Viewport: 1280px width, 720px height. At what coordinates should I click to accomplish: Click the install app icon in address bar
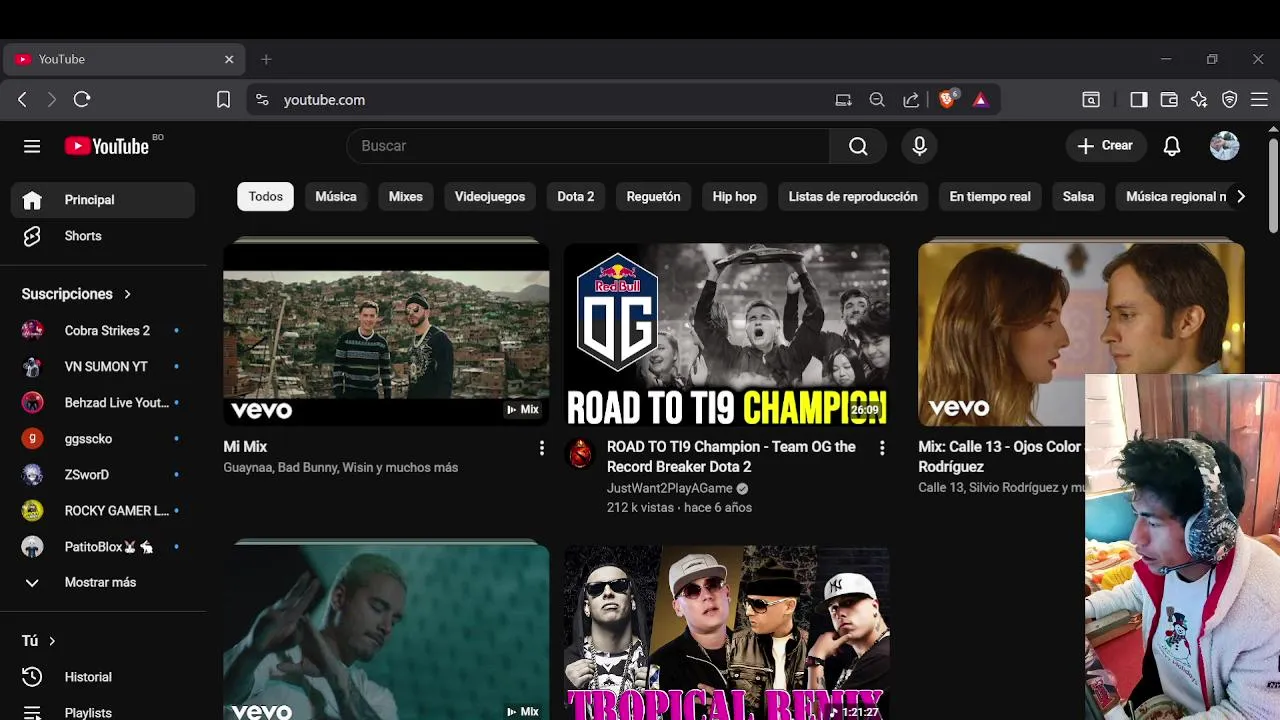click(843, 99)
